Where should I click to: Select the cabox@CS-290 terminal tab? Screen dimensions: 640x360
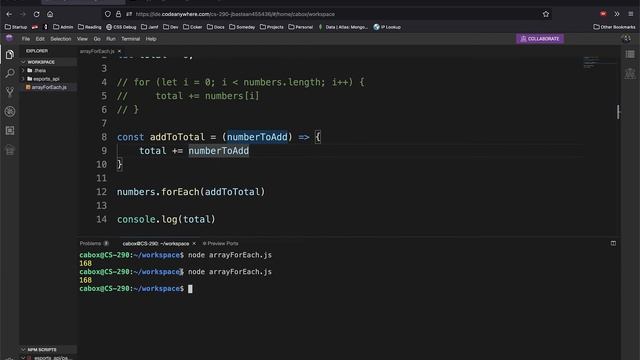pyautogui.click(x=156, y=243)
